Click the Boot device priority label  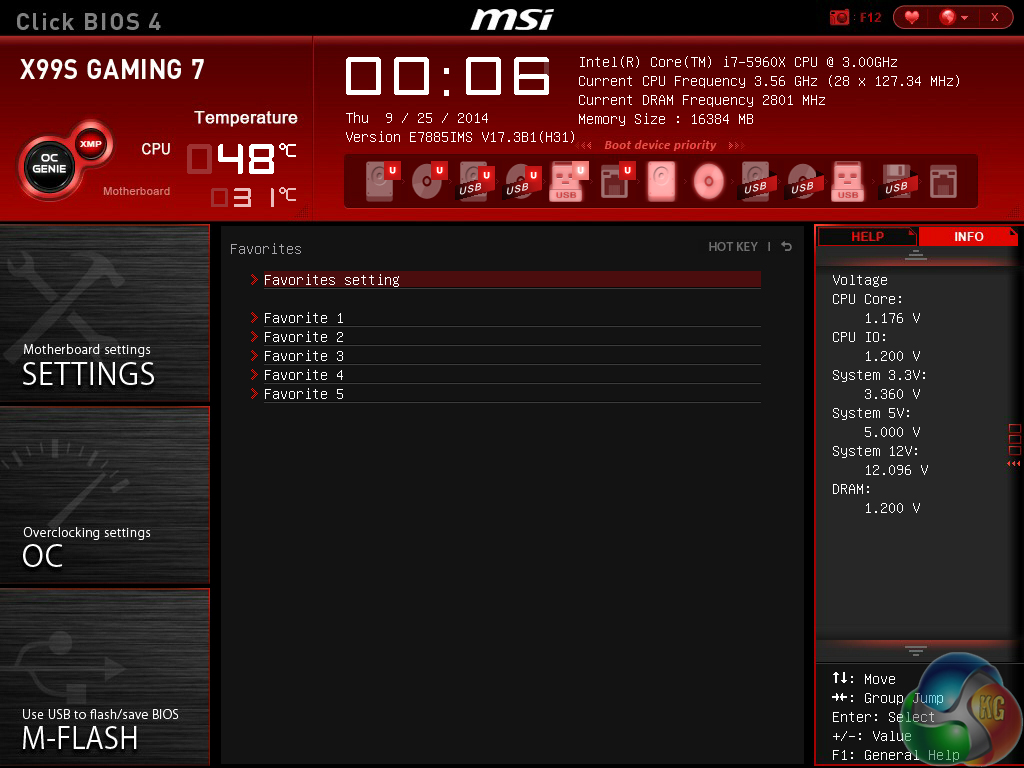pyautogui.click(x=660, y=145)
